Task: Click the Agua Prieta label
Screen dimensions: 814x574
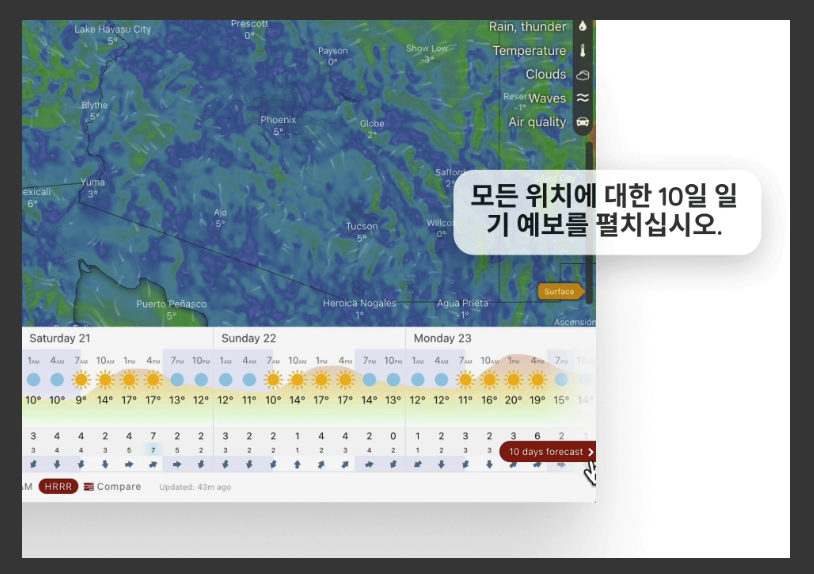Action: (x=463, y=303)
